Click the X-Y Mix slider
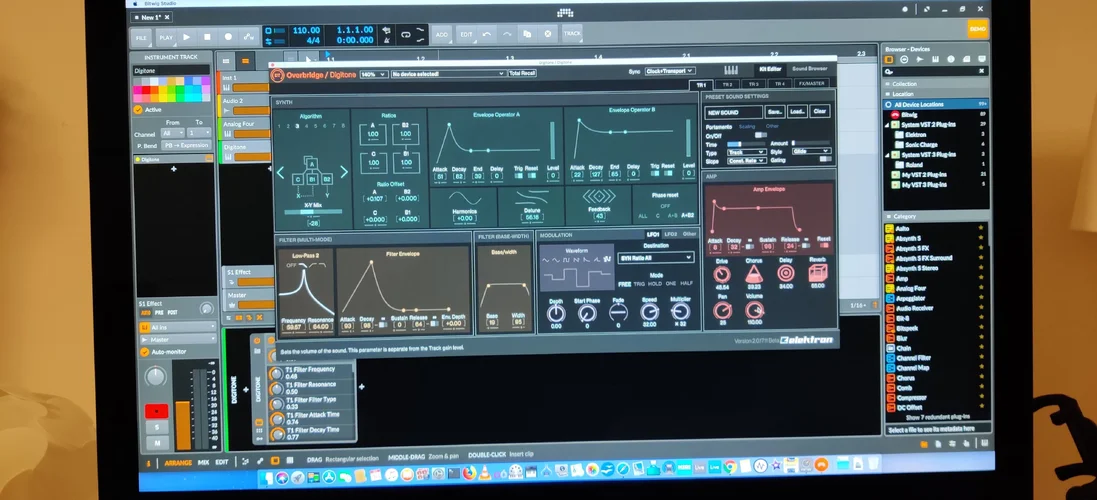1097x500 pixels. coord(313,211)
